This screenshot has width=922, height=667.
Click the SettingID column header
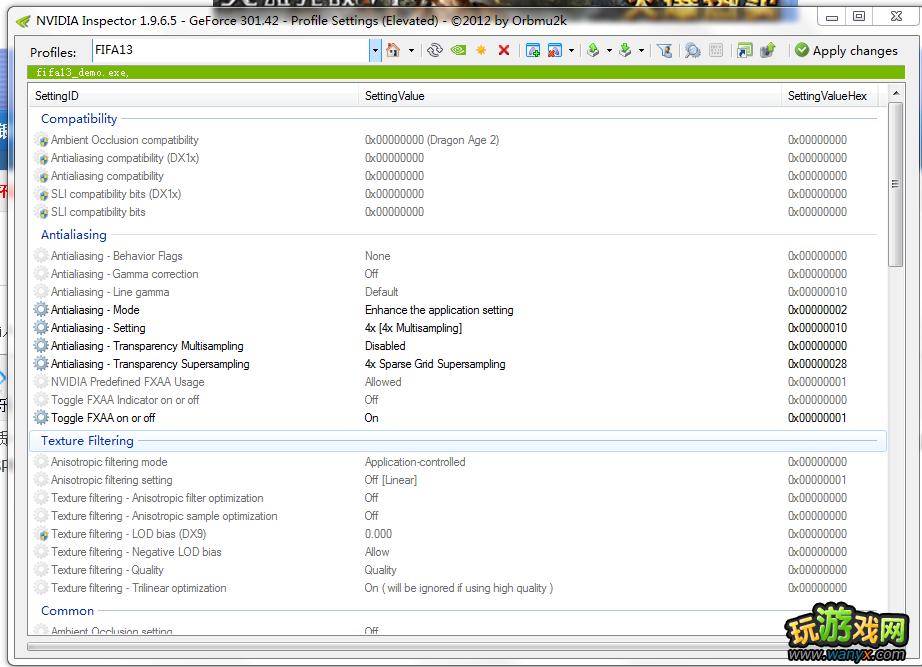click(193, 96)
